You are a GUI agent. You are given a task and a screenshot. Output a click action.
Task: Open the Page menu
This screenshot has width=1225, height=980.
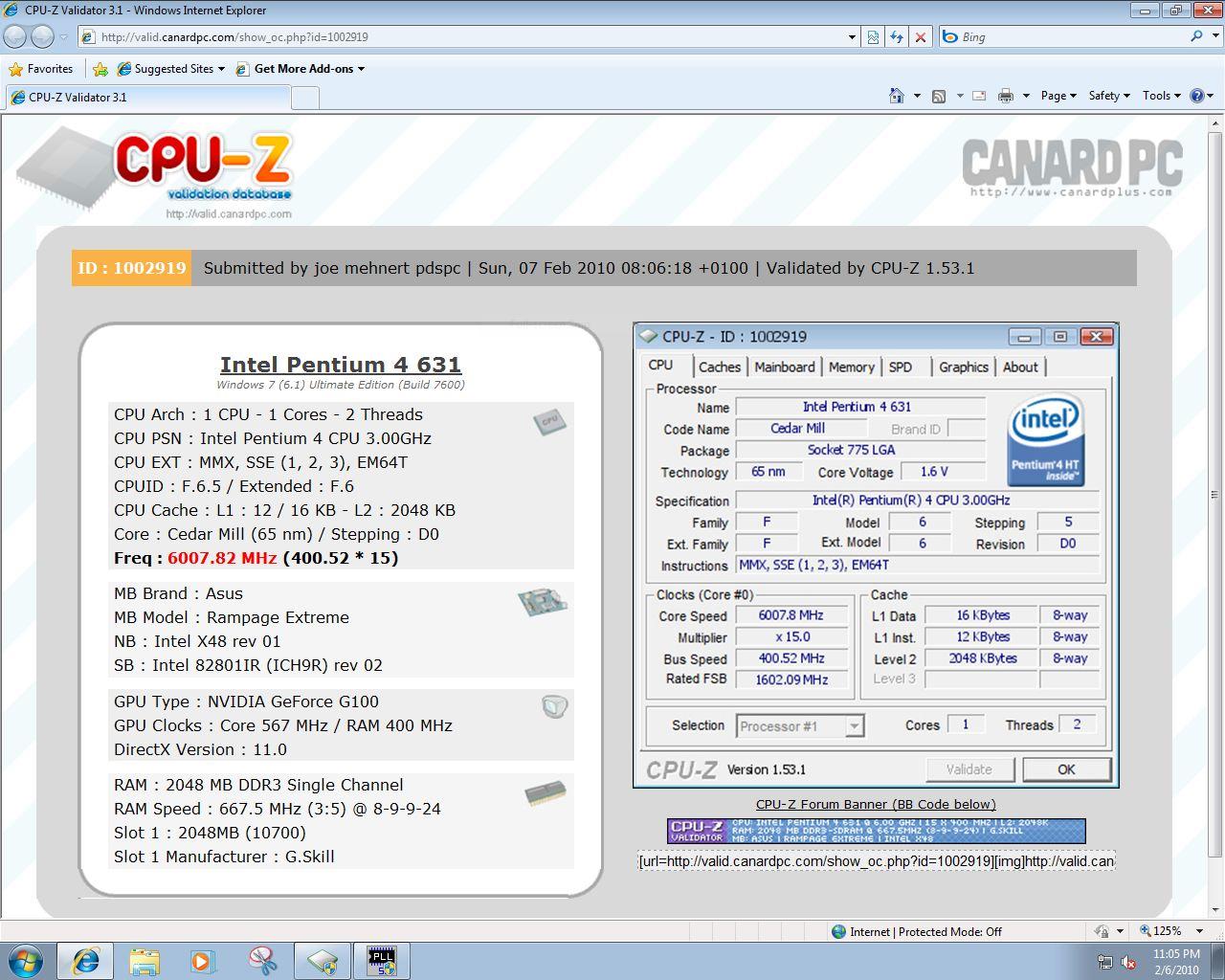pos(1058,96)
